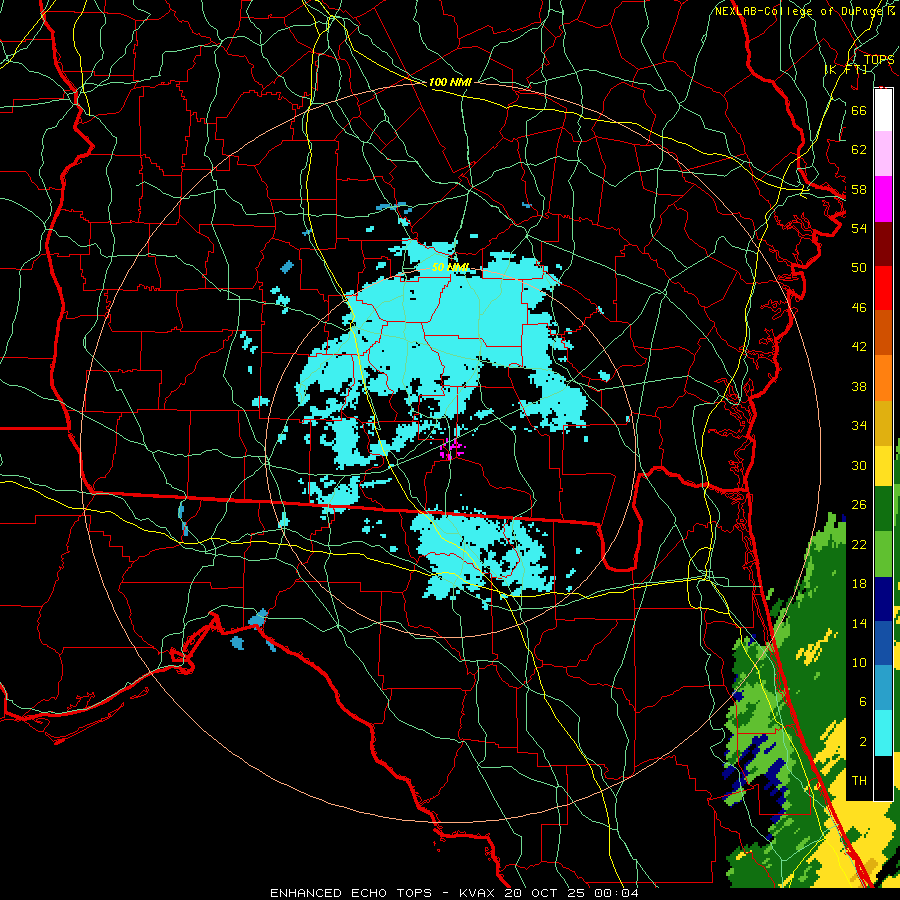
Task: Click the '14' scale value
Action: point(859,623)
